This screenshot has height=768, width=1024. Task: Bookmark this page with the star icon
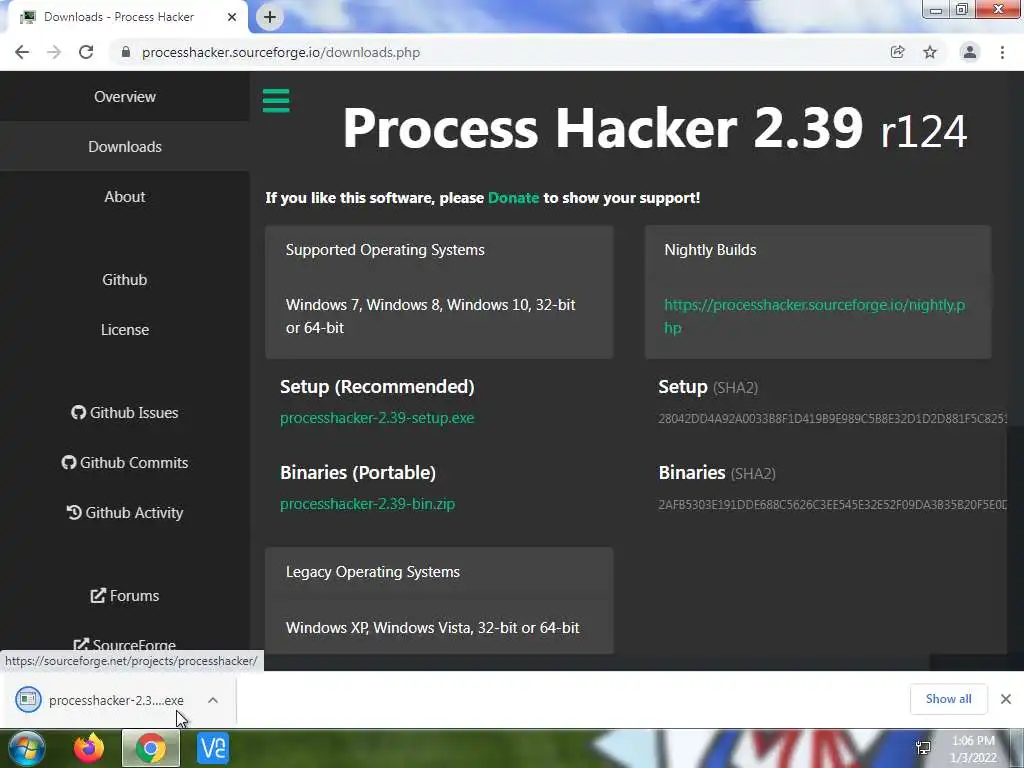(930, 52)
